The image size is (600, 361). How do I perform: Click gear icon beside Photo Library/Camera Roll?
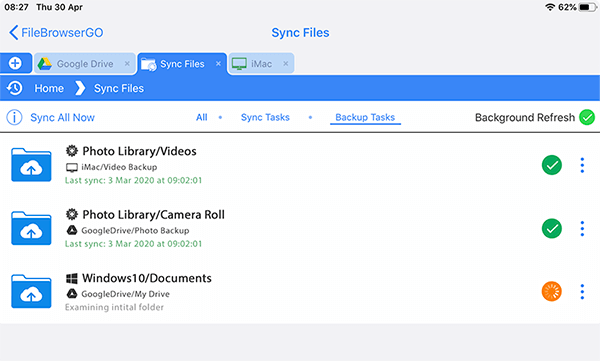(x=72, y=214)
